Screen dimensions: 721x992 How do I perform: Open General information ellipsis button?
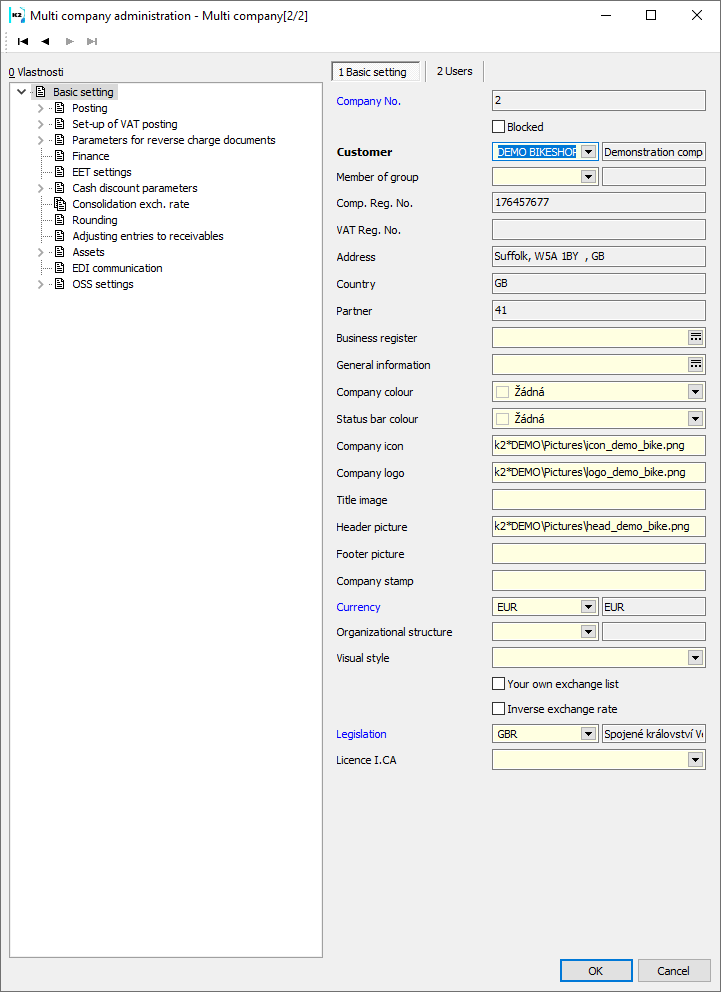click(x=696, y=365)
